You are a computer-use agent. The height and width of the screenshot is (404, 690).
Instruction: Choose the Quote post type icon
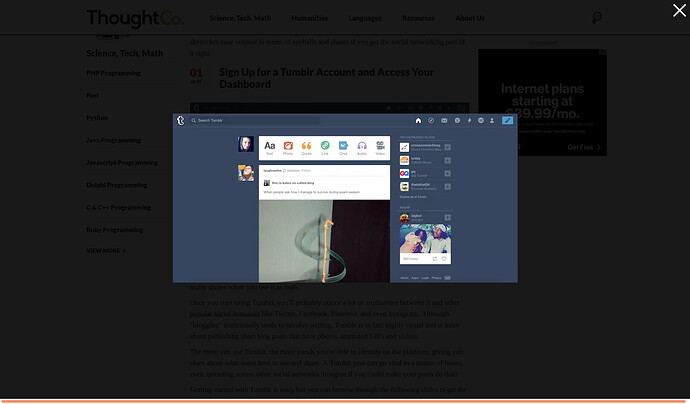tap(306, 148)
